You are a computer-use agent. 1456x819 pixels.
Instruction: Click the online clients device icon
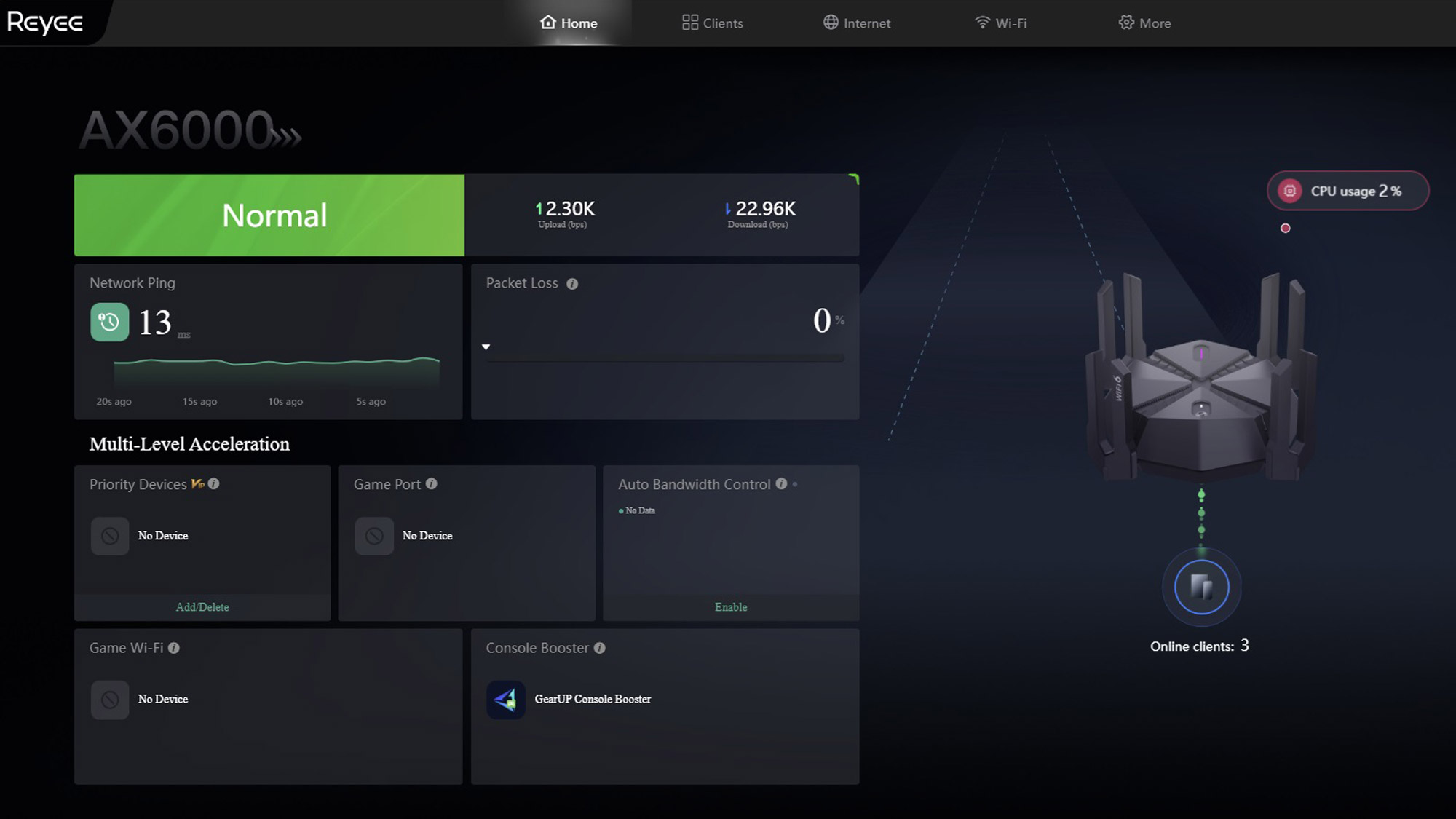coord(1201,587)
